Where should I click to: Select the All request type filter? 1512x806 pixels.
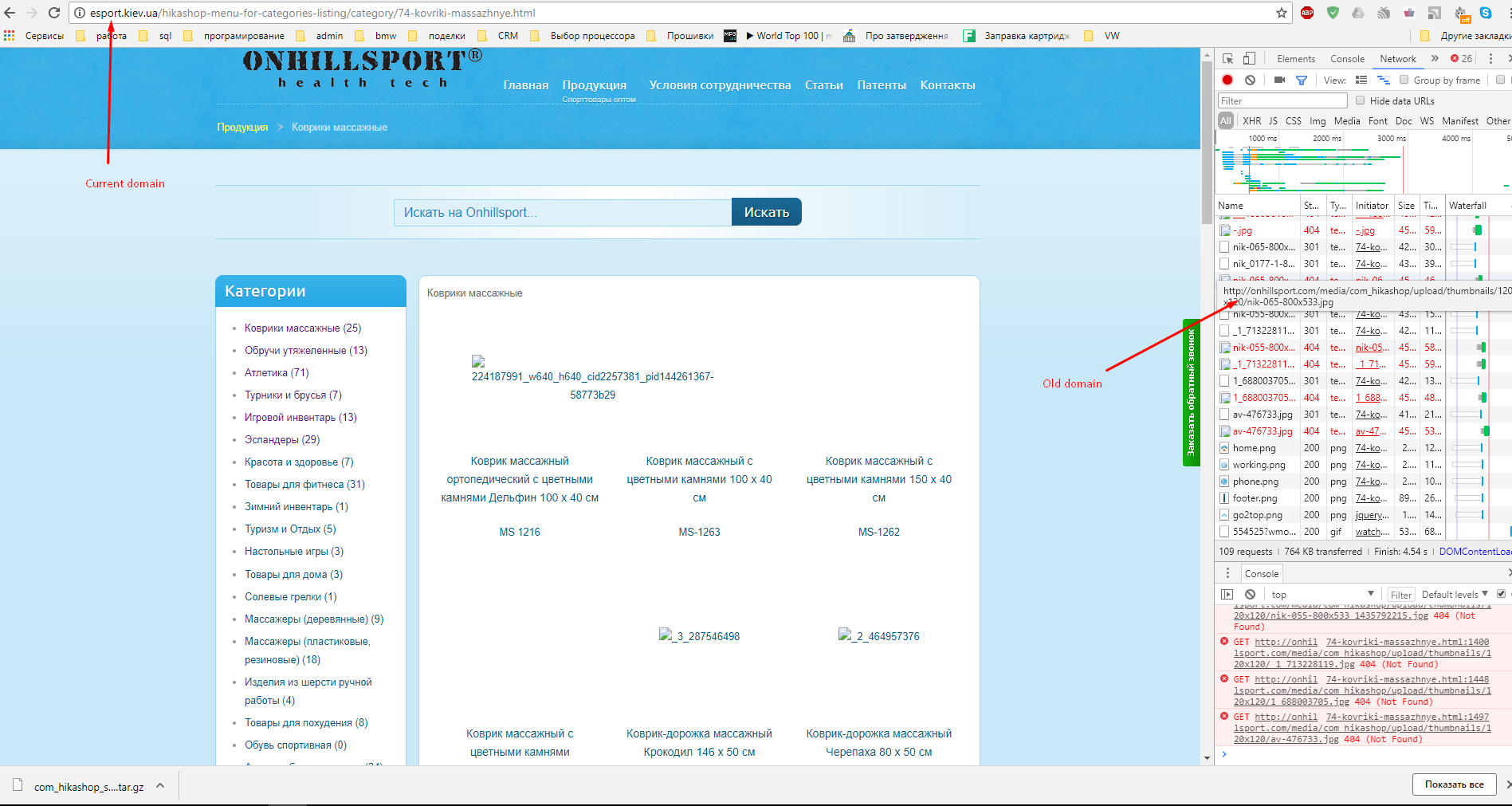pyautogui.click(x=1225, y=121)
